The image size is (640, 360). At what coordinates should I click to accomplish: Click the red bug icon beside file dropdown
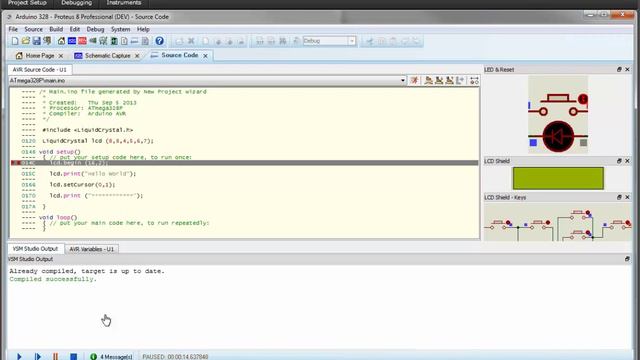[414, 80]
